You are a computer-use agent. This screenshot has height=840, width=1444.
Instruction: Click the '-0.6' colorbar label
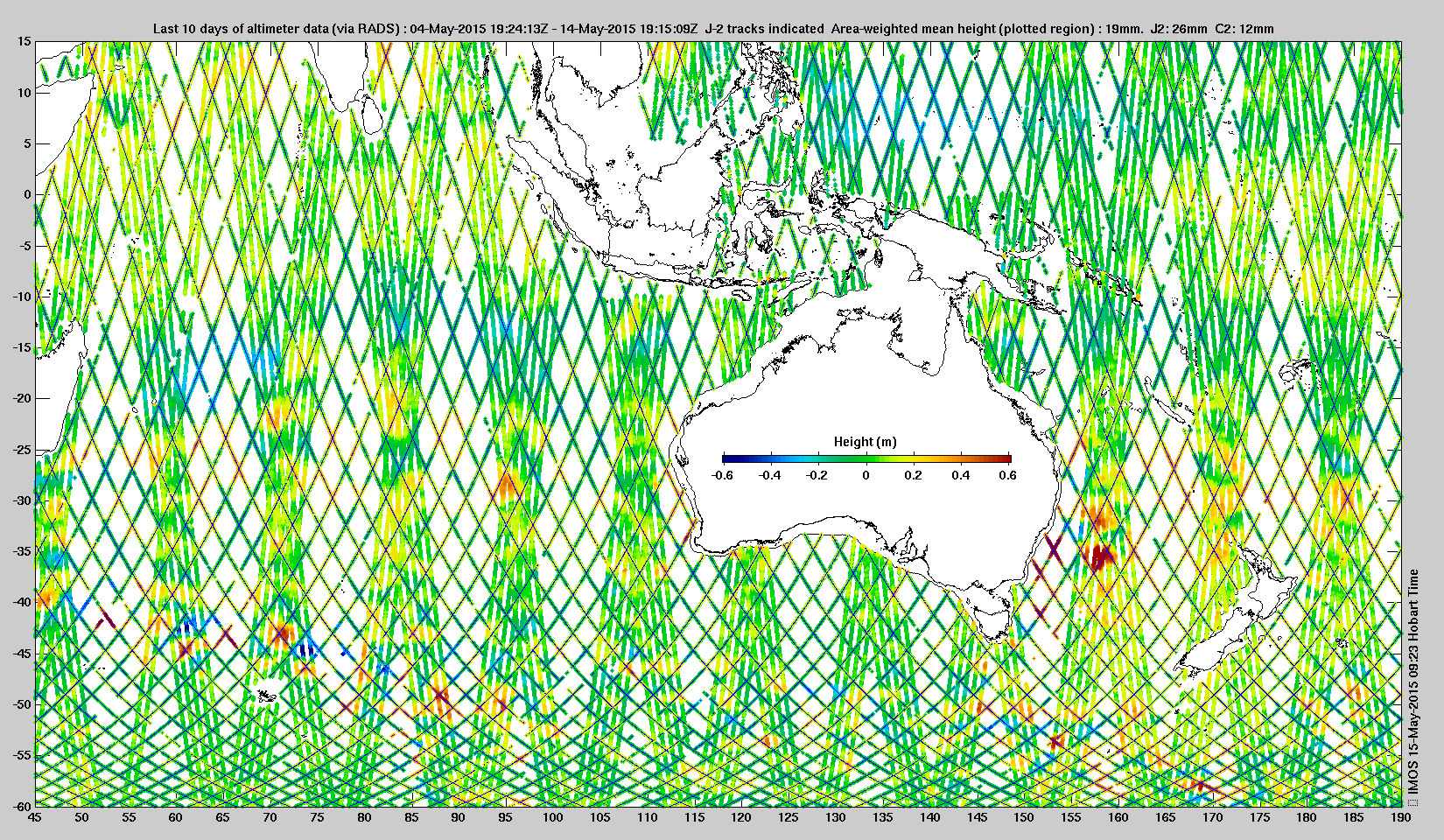click(722, 476)
